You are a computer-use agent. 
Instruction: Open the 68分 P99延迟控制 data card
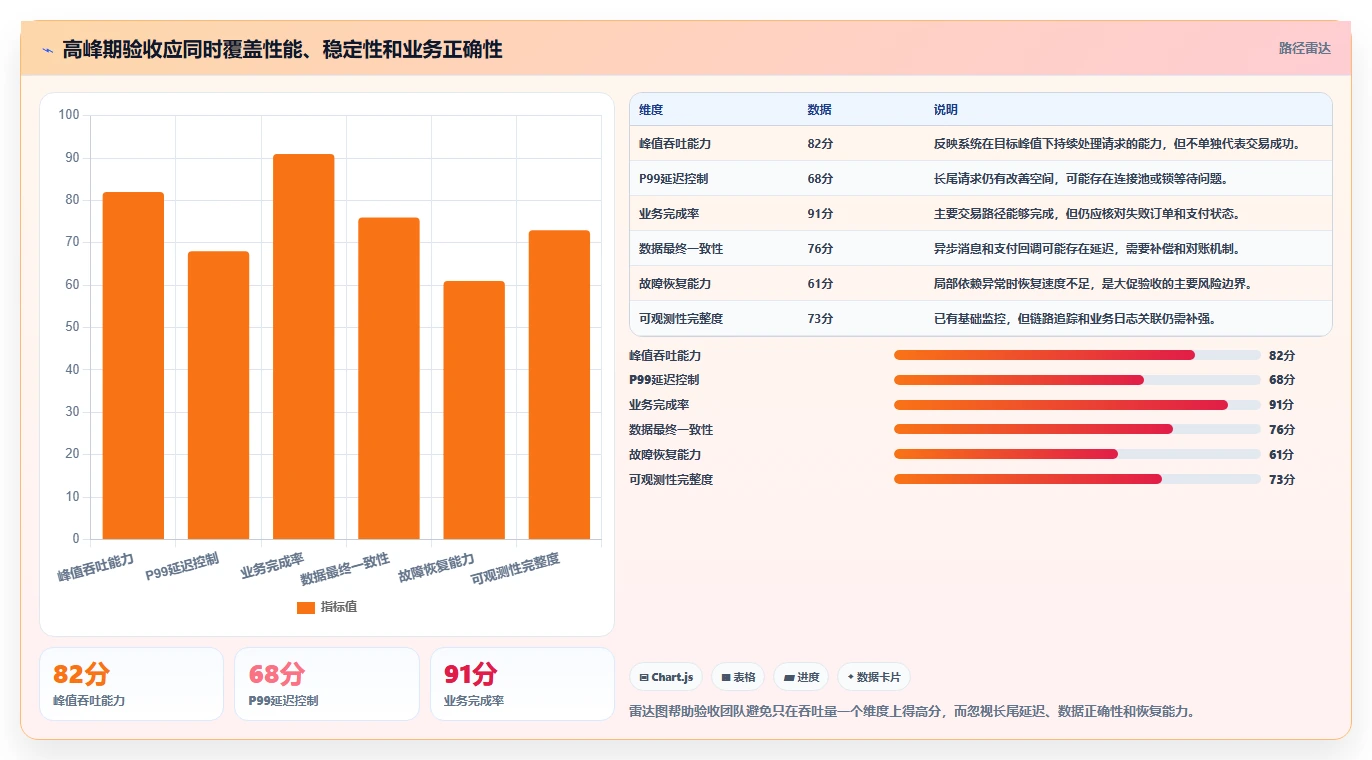pos(326,684)
